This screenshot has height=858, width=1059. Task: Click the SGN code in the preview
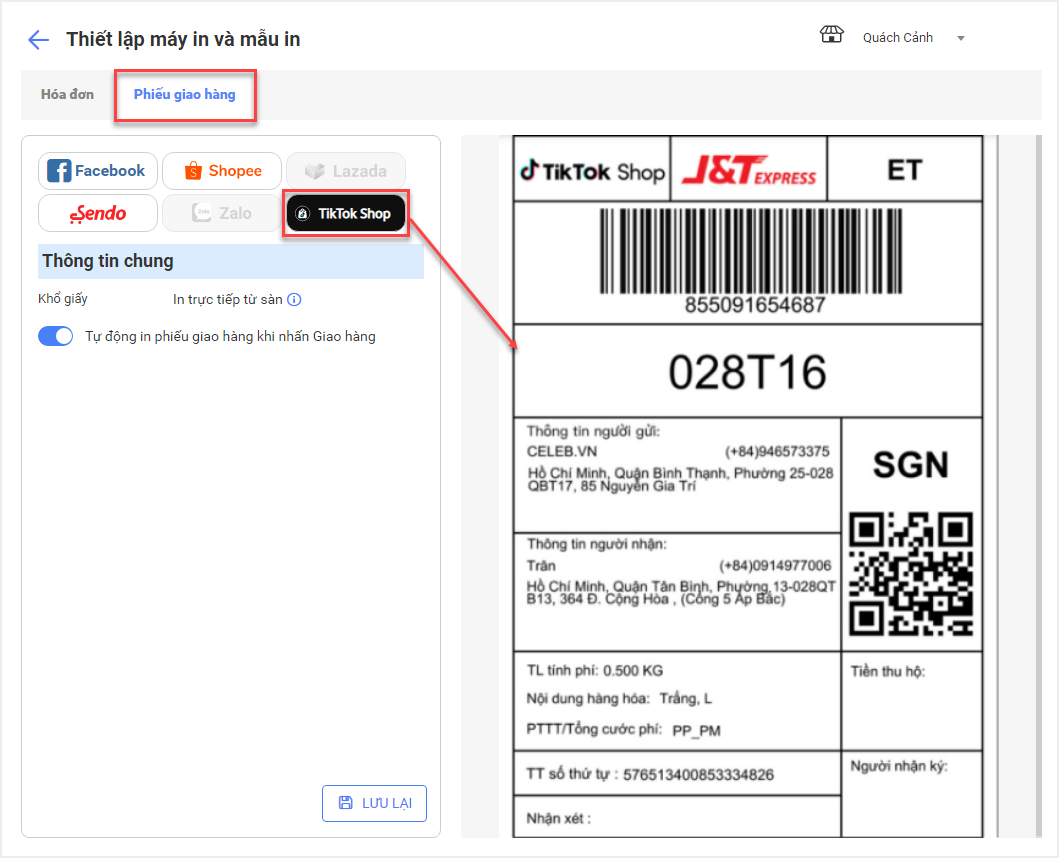pyautogui.click(x=911, y=465)
